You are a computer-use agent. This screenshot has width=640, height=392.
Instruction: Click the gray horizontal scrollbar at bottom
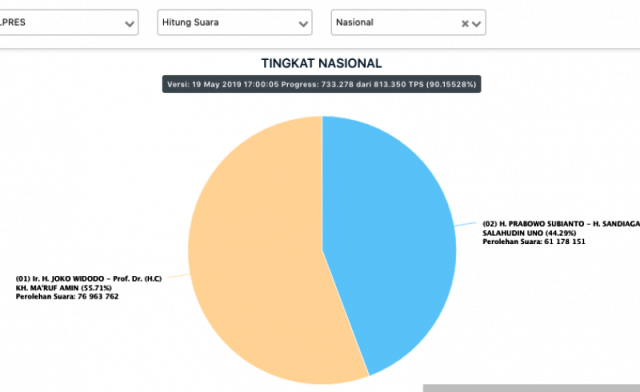[531, 388]
